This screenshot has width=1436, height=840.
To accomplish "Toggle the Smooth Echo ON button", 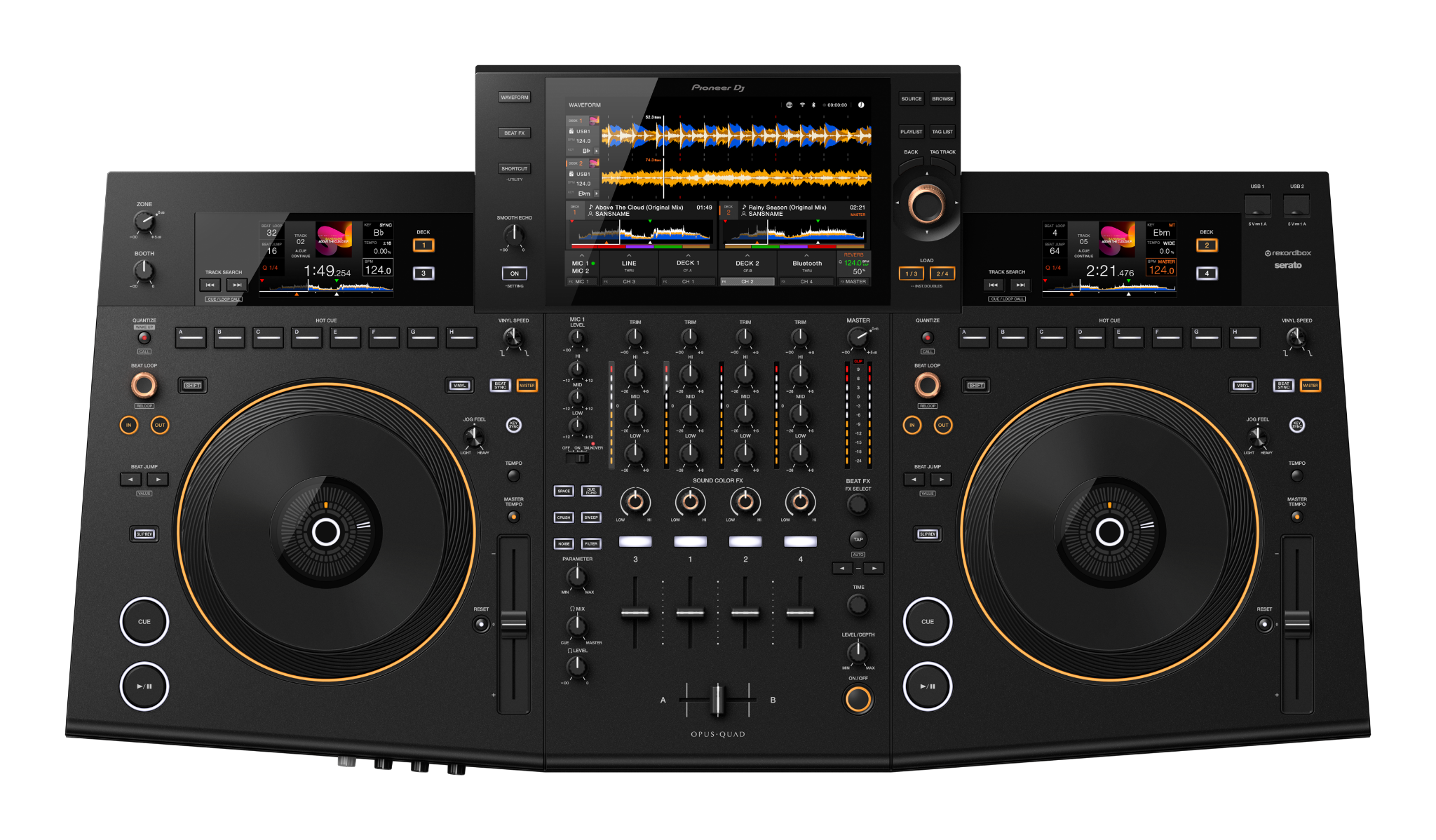I will 514,273.
